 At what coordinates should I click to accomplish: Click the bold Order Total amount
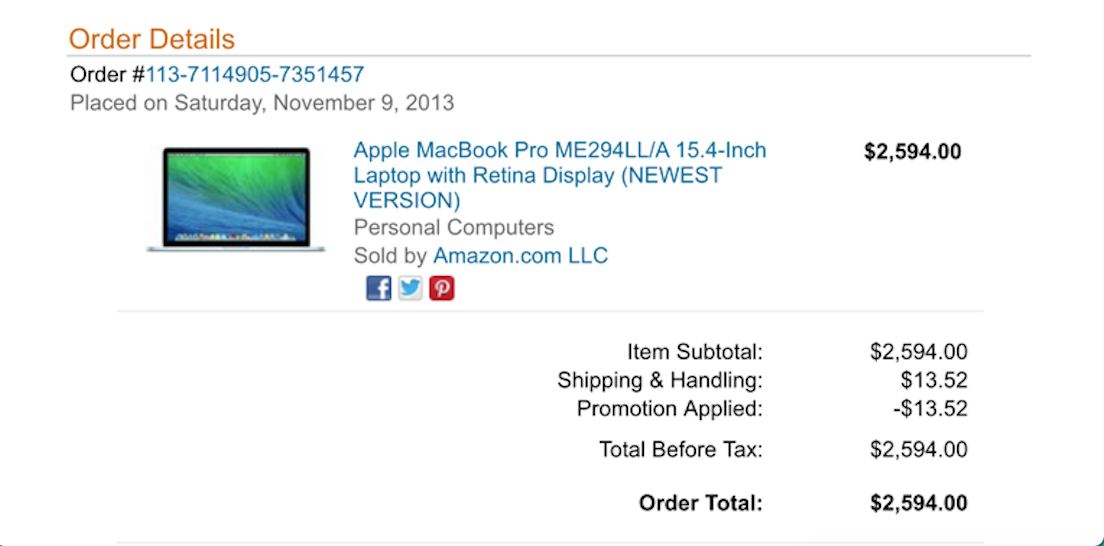(x=919, y=503)
